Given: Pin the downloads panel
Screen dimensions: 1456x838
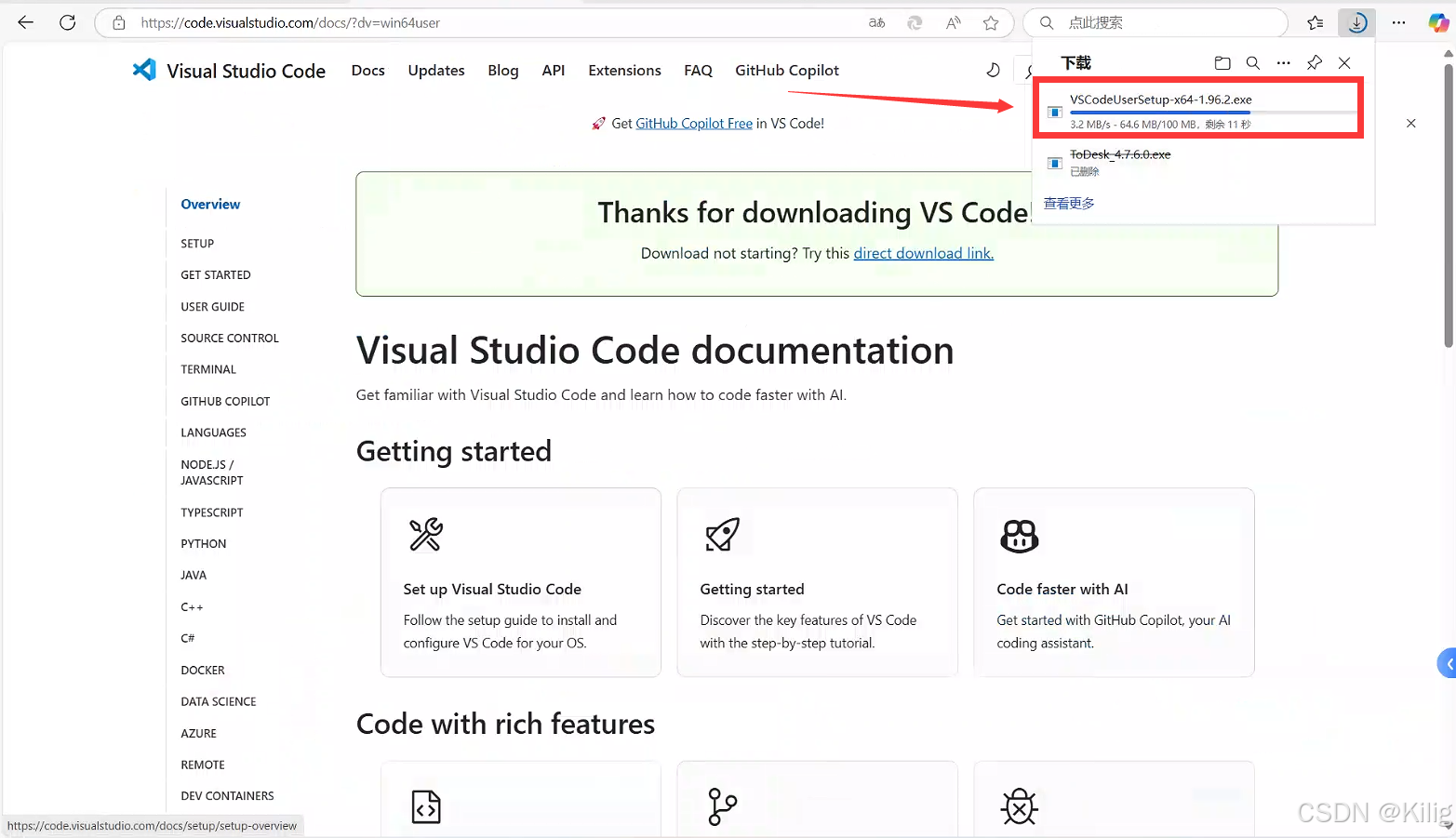Looking at the screenshot, I should click(1315, 63).
